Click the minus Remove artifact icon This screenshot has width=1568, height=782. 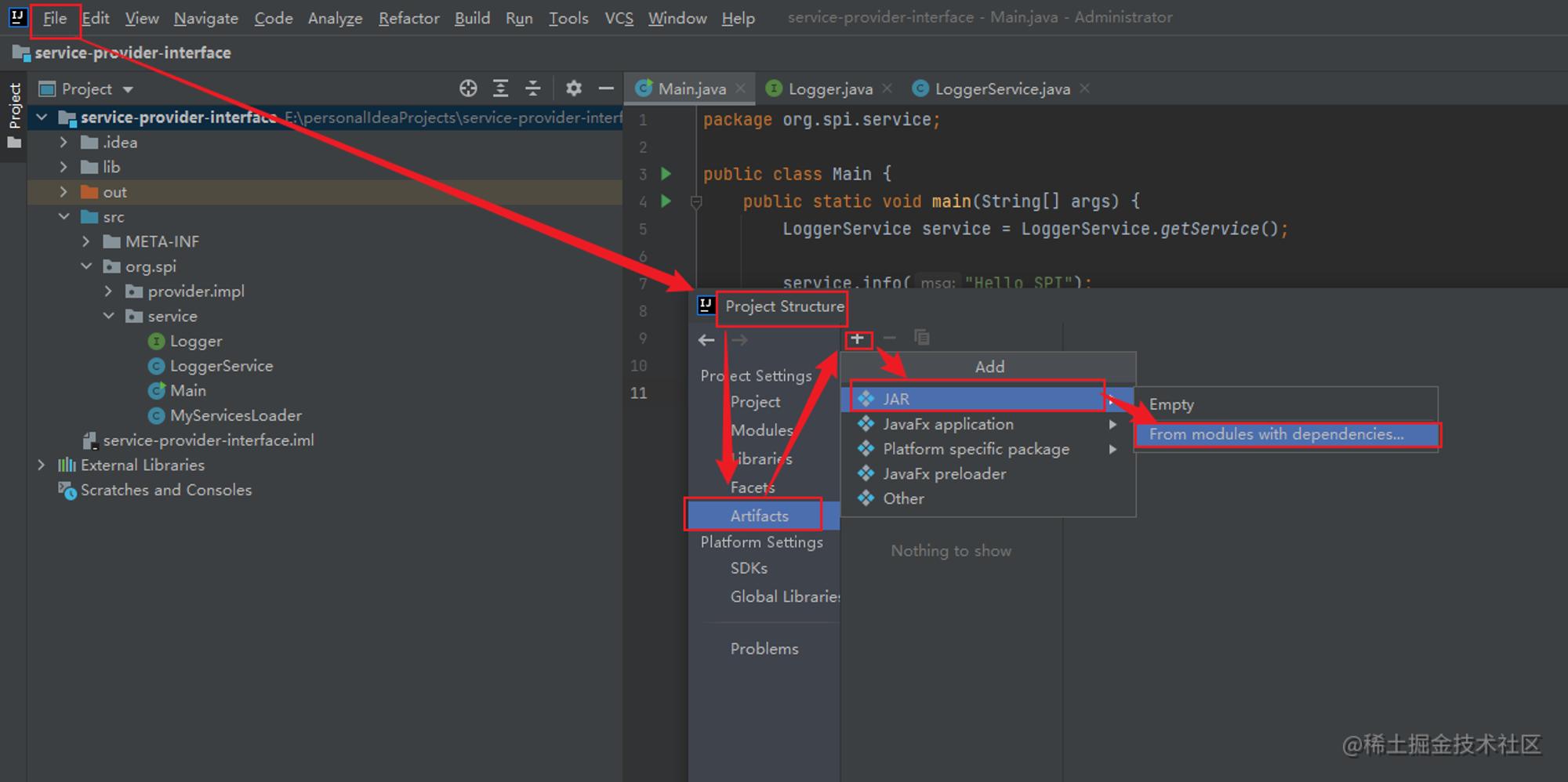[889, 339]
